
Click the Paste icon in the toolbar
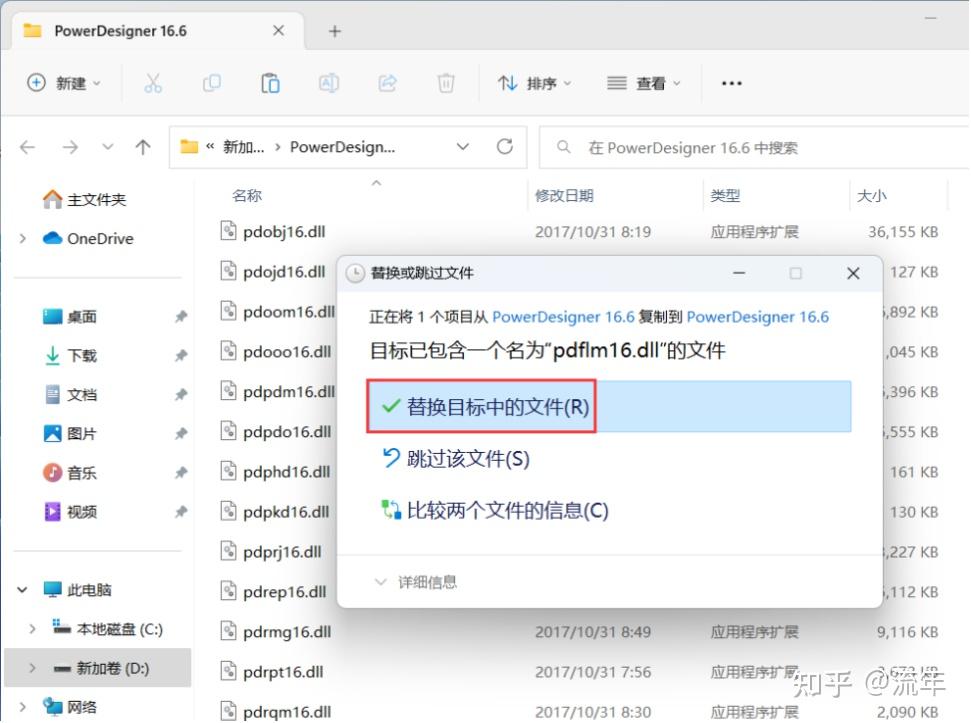(270, 83)
